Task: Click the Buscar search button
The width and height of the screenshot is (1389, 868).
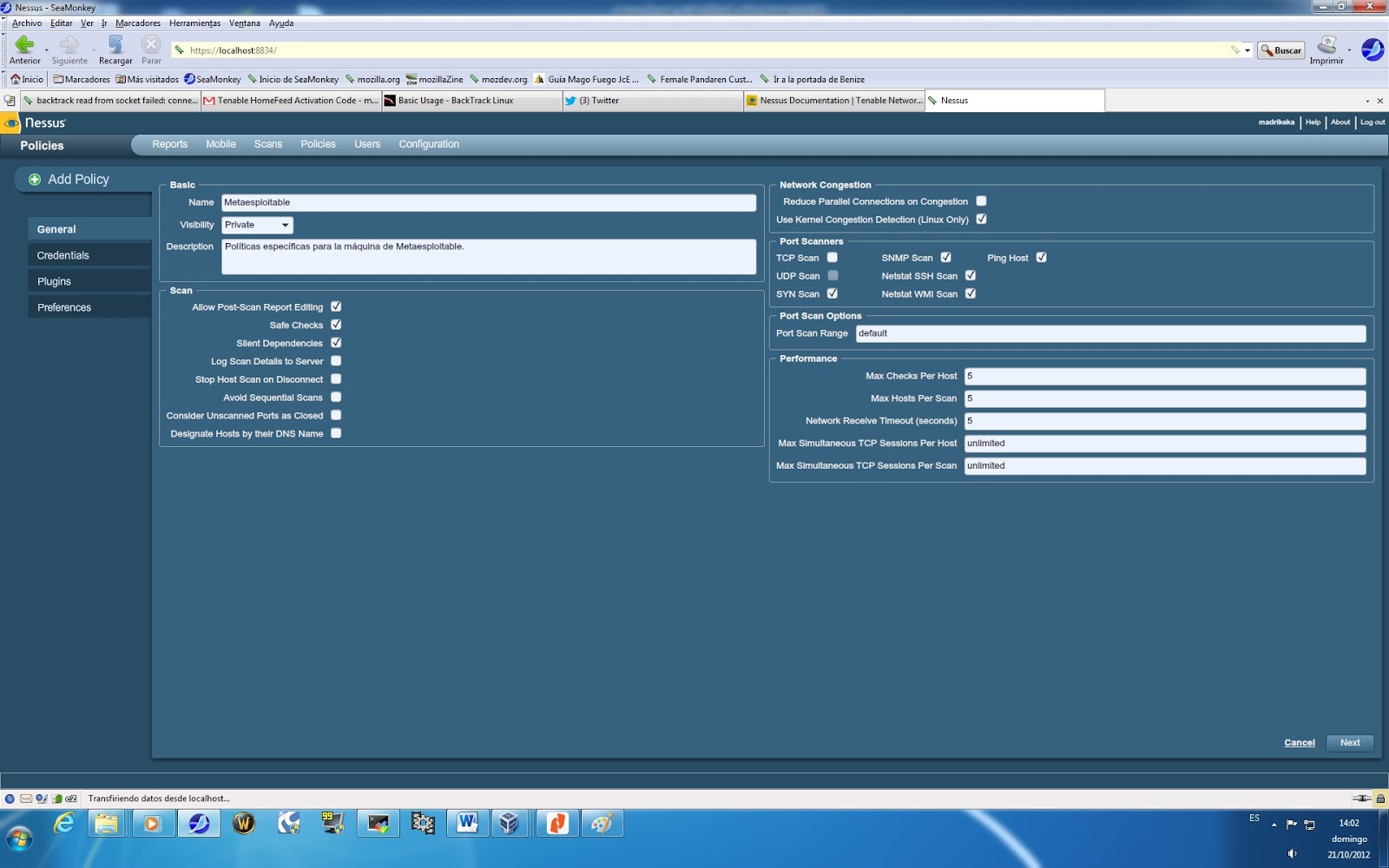Action: 1281,50
